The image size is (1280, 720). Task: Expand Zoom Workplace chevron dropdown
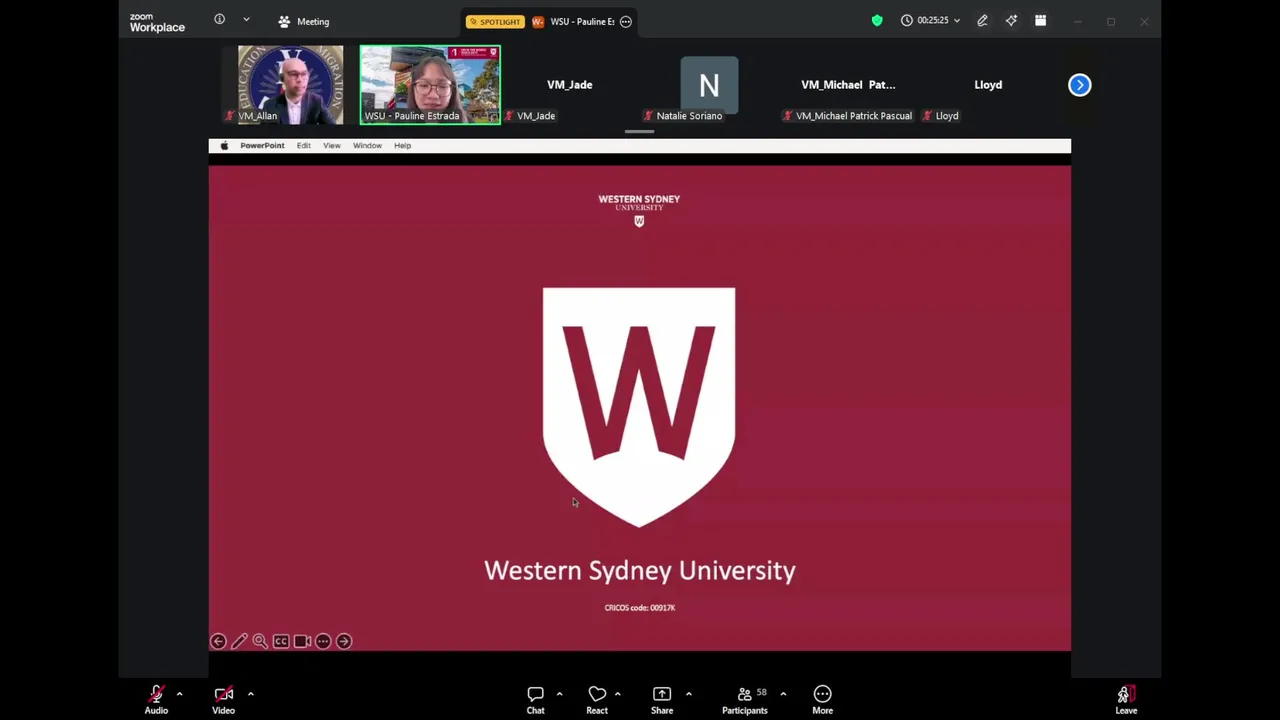click(x=246, y=20)
